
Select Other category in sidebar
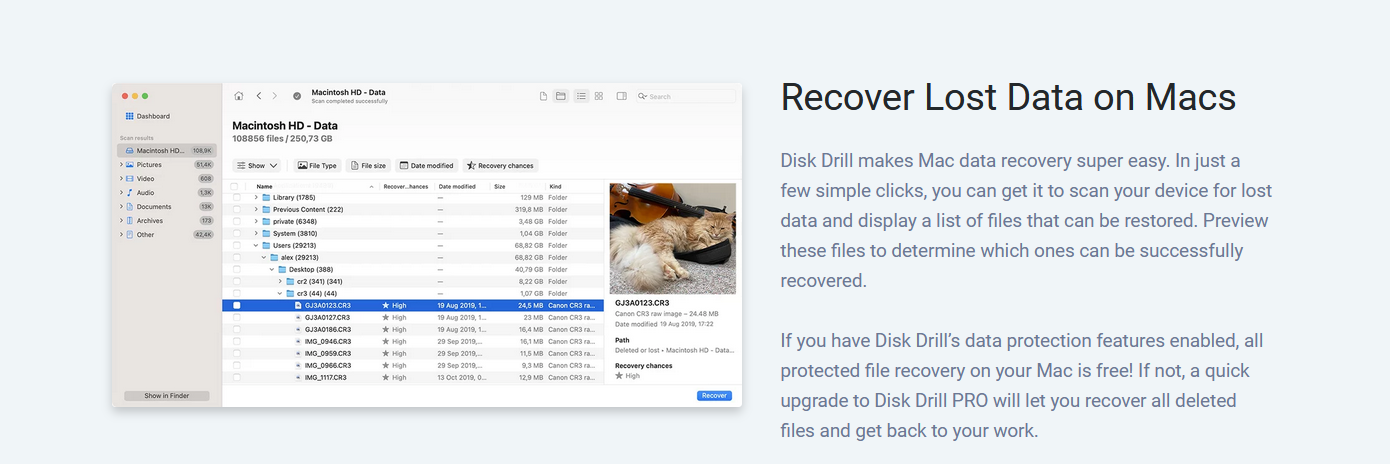pos(165,234)
